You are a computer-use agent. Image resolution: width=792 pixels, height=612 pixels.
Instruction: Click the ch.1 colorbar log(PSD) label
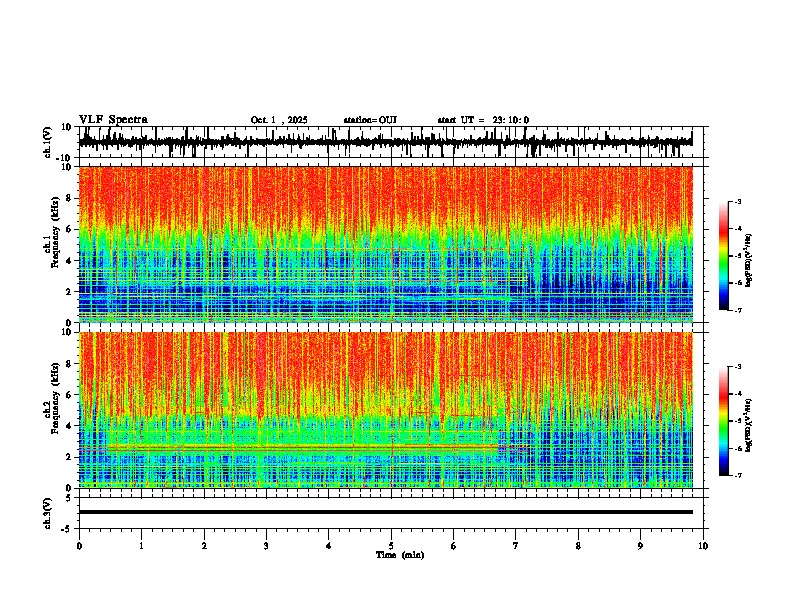point(749,261)
